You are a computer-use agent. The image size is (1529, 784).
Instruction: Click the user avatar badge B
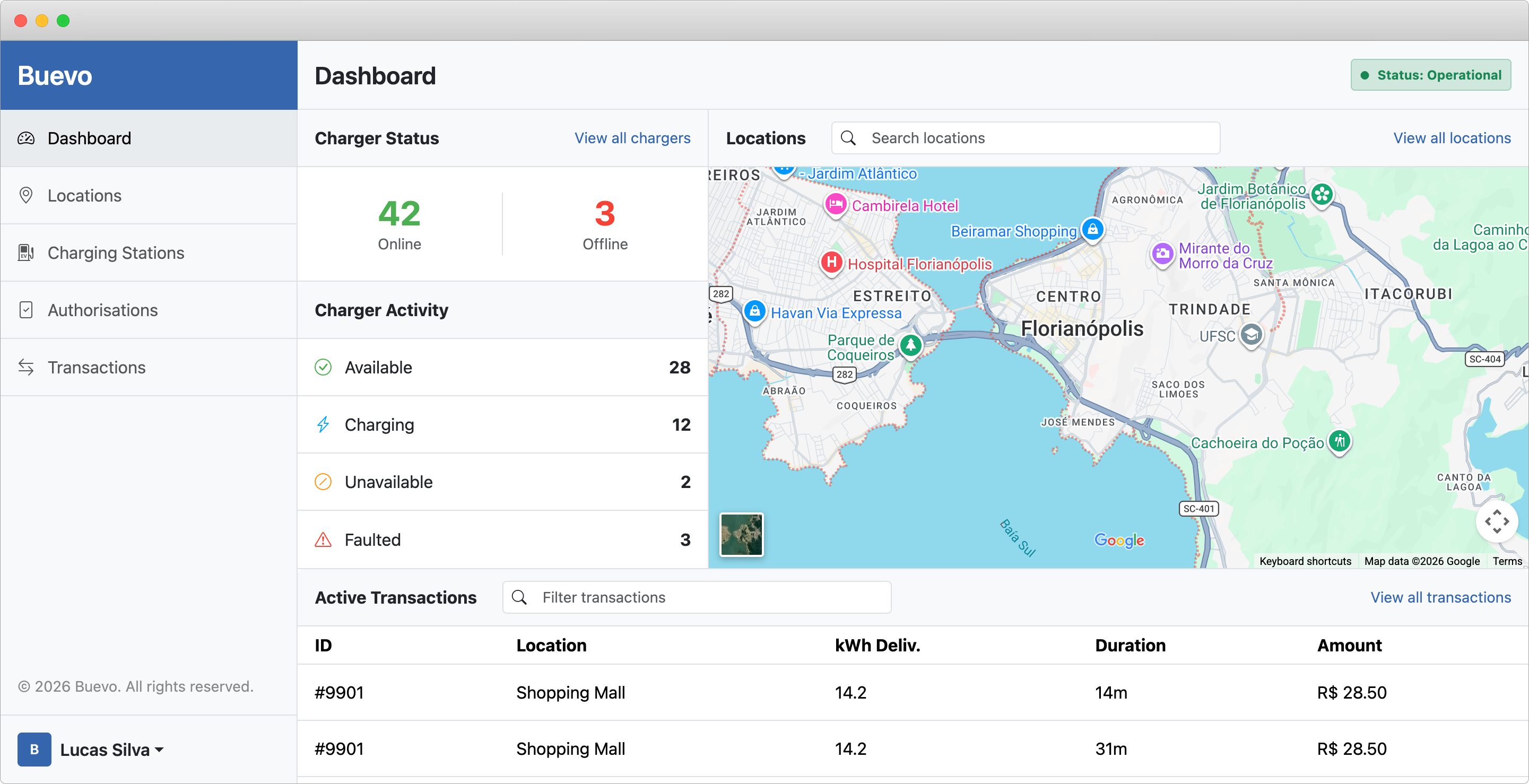click(x=34, y=750)
